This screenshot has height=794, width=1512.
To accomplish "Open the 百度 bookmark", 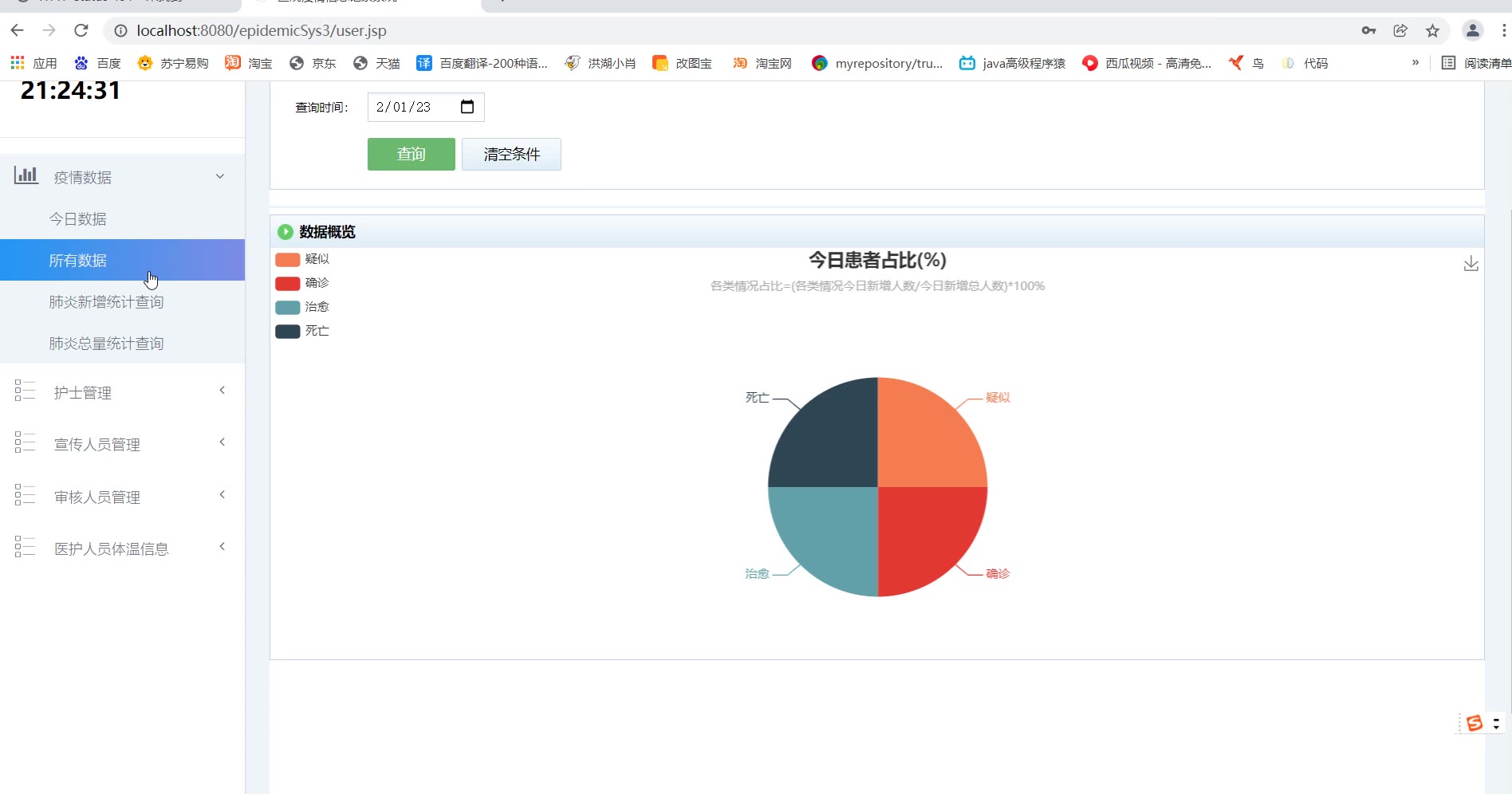I will (97, 63).
